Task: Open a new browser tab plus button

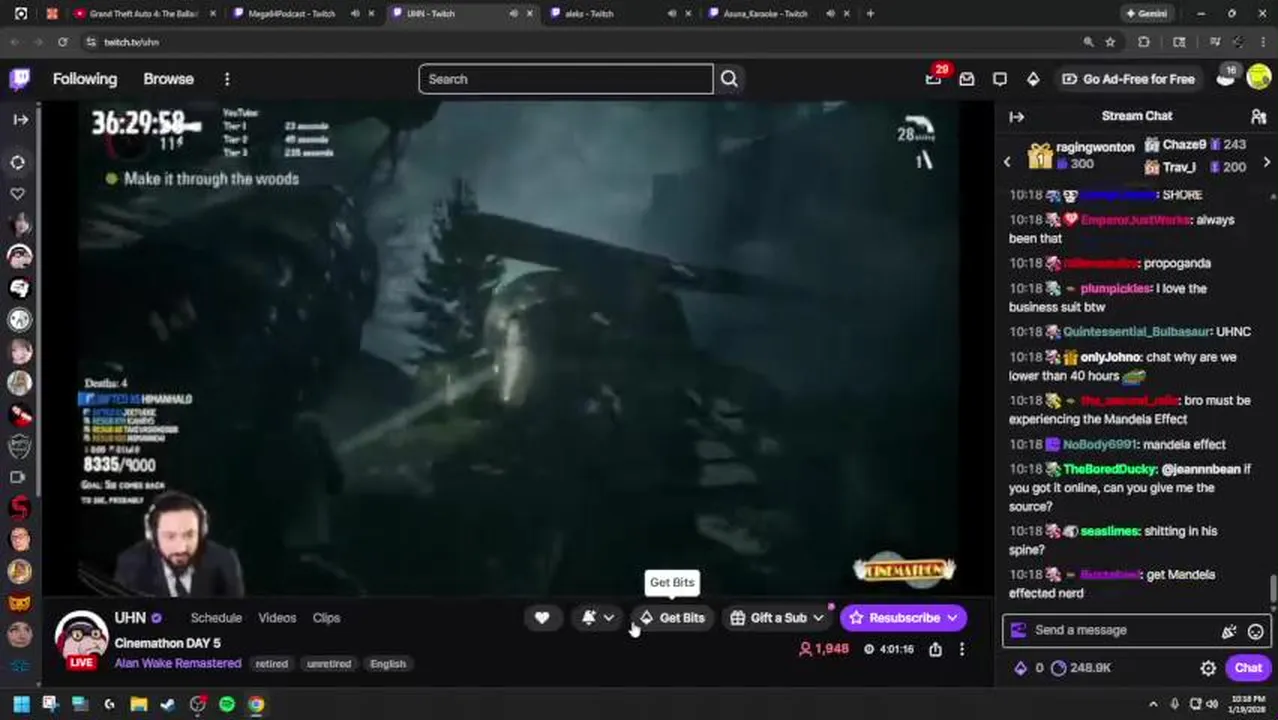Action: pos(870,14)
